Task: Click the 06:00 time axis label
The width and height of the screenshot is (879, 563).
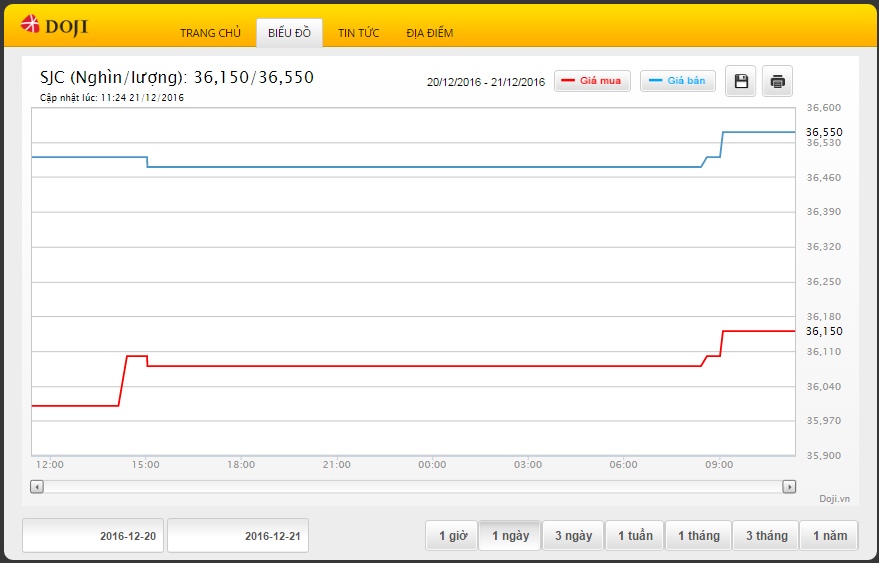Action: click(623, 464)
